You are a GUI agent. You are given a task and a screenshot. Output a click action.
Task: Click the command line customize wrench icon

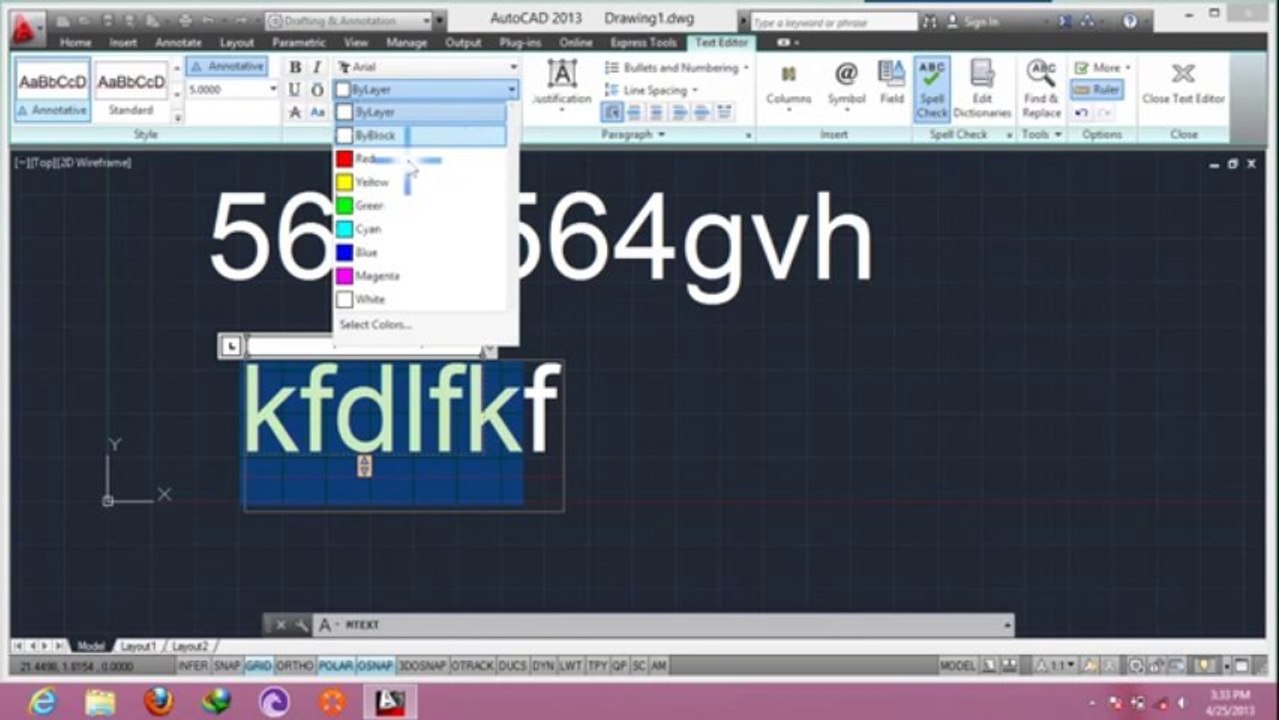coord(300,625)
